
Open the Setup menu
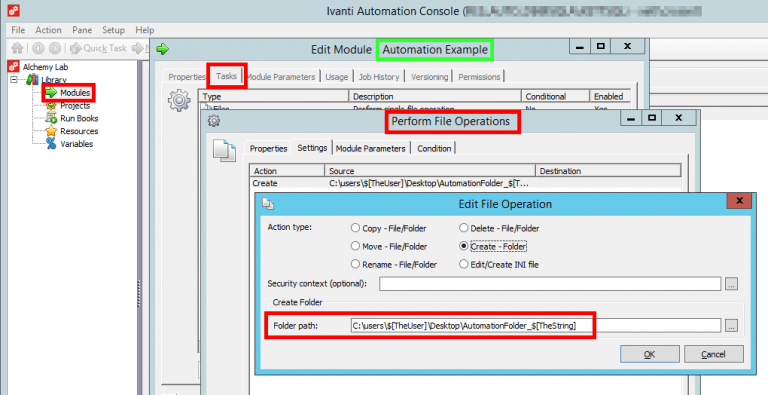[x=113, y=30]
